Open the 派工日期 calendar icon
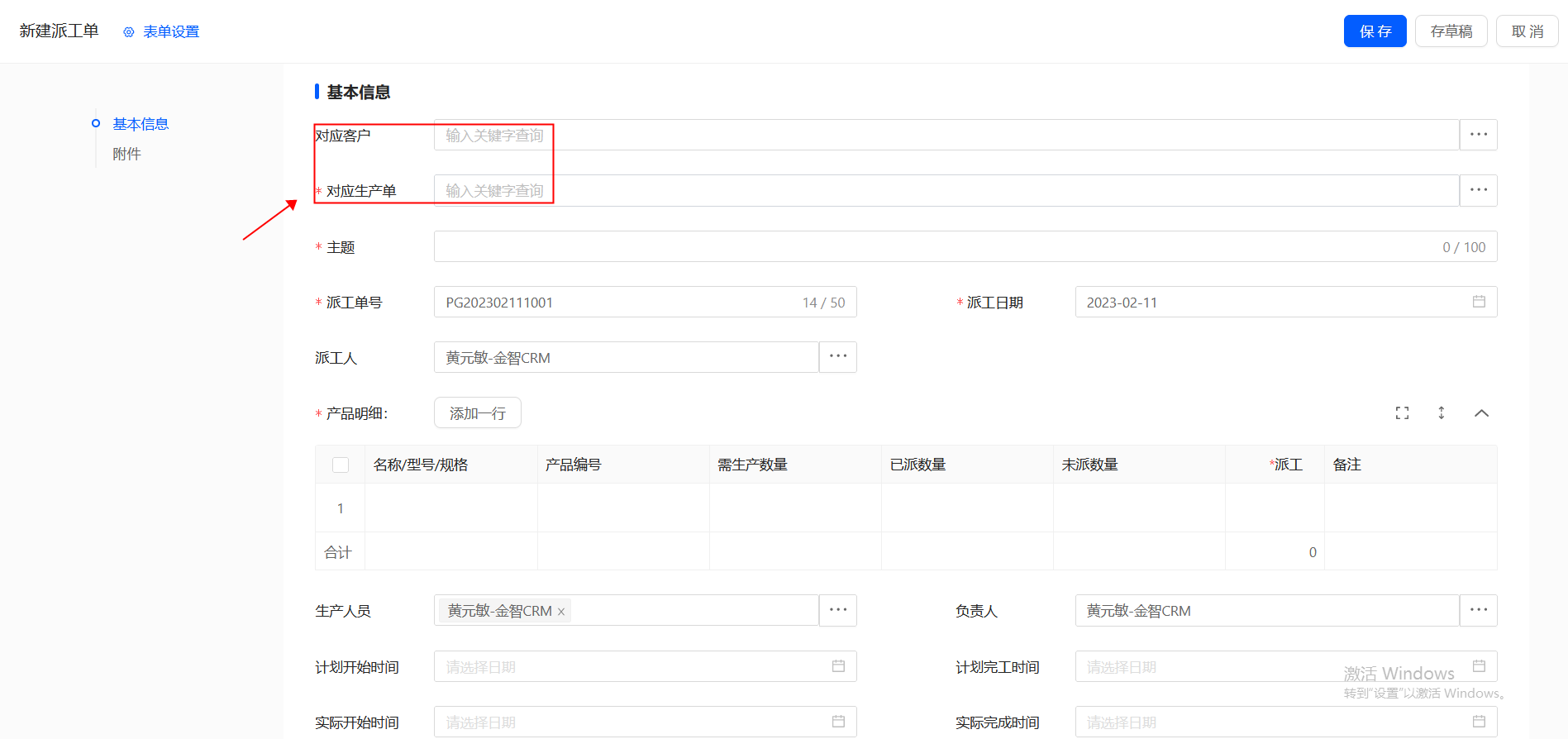The width and height of the screenshot is (1568, 739). (1479, 302)
